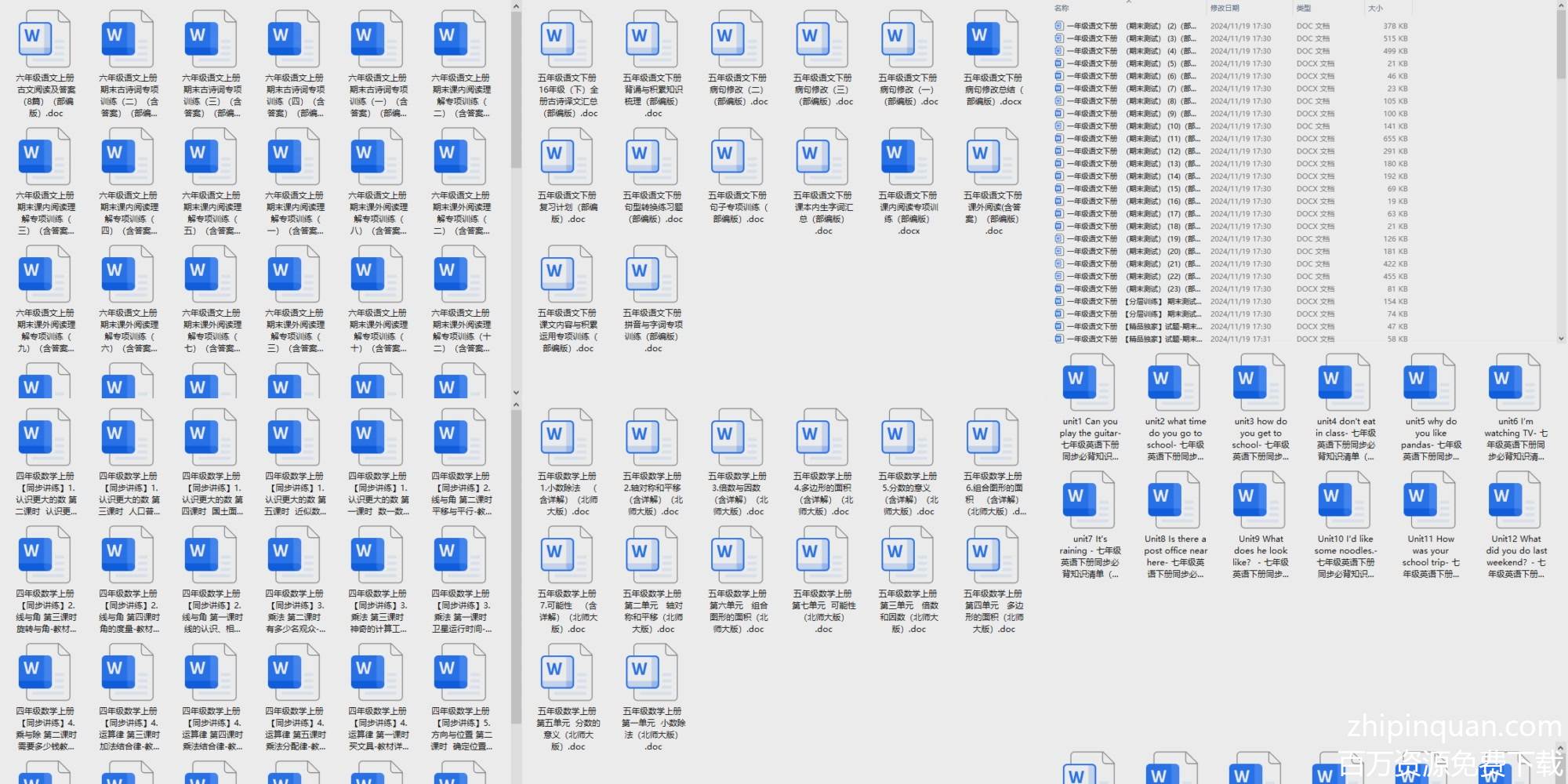This screenshot has width=1568, height=784.
Task: Select the "Unit9 What does he look like?" label
Action: pos(1260,557)
